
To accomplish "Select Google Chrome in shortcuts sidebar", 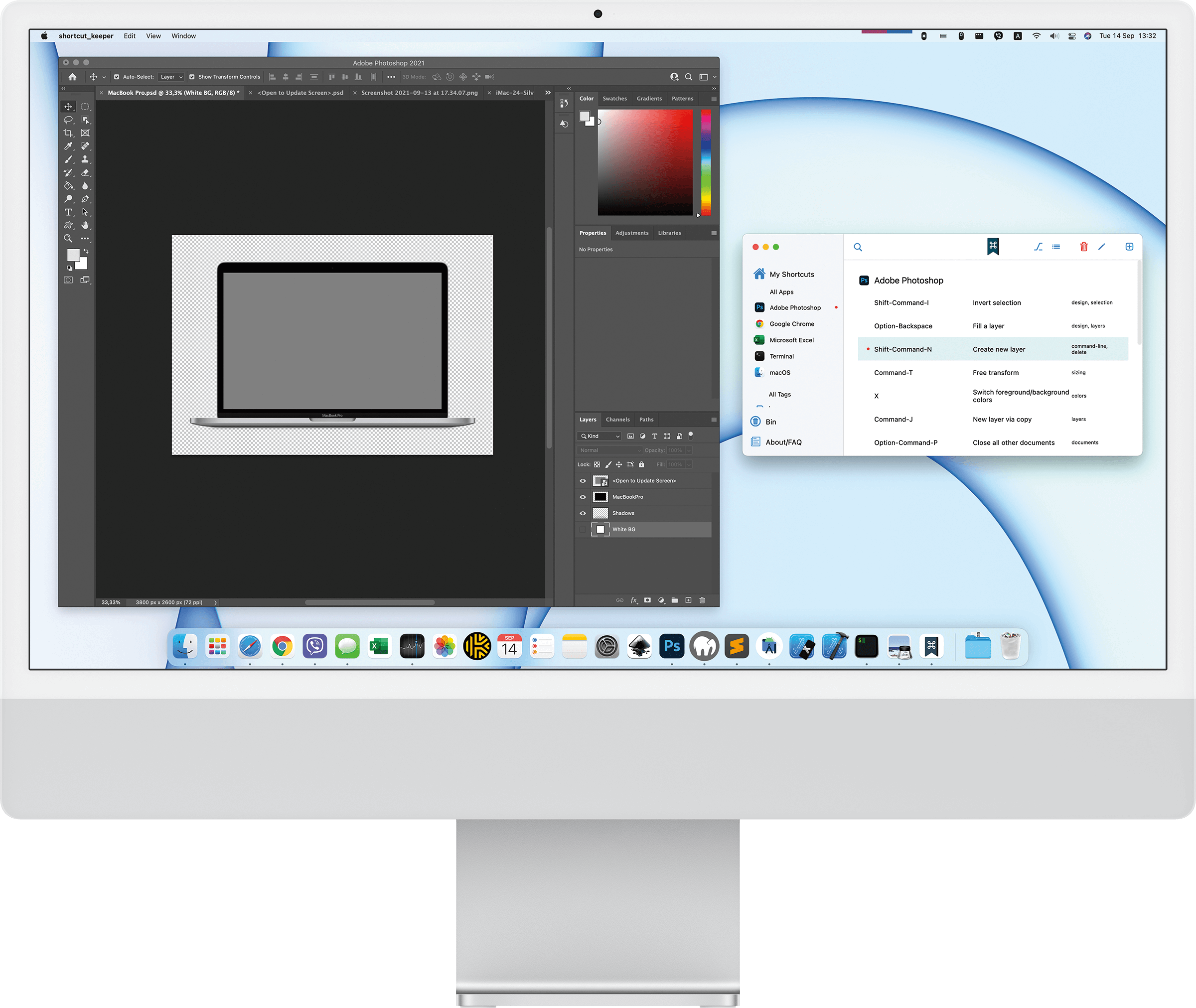I will click(791, 324).
